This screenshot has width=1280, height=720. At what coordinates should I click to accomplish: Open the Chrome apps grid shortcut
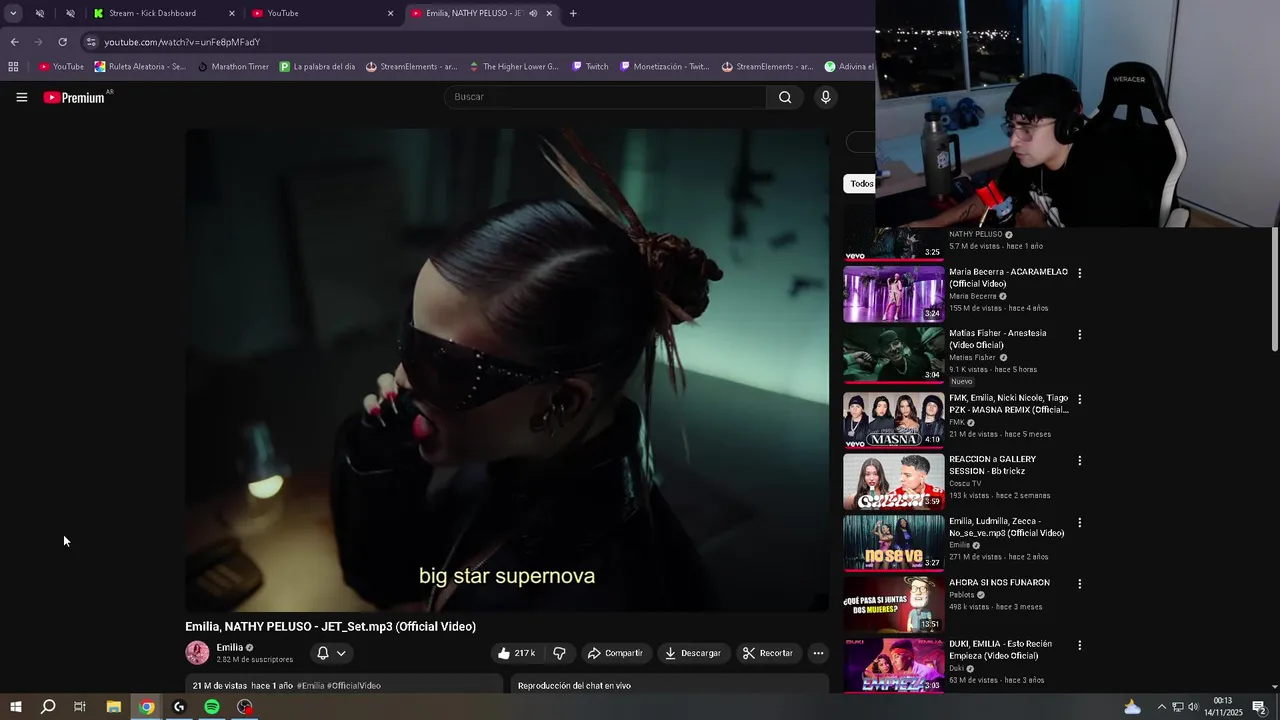tap(13, 67)
